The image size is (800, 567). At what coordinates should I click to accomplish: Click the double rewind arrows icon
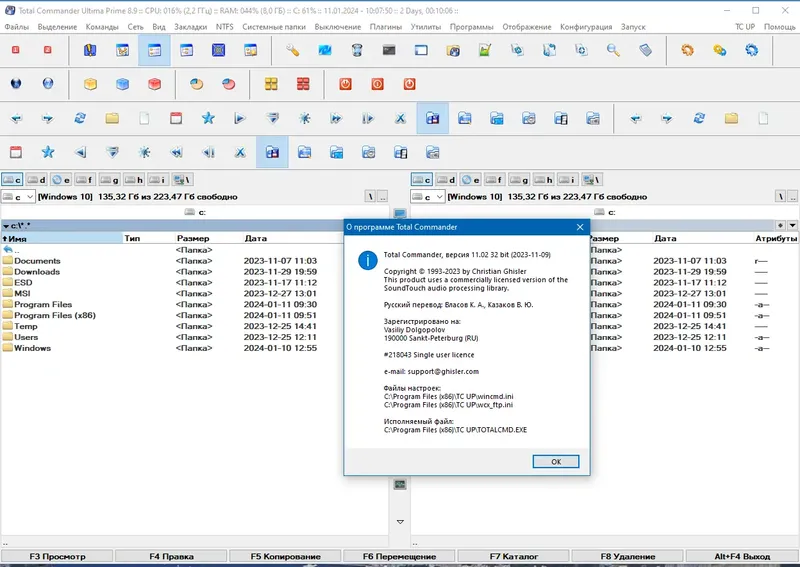click(177, 152)
